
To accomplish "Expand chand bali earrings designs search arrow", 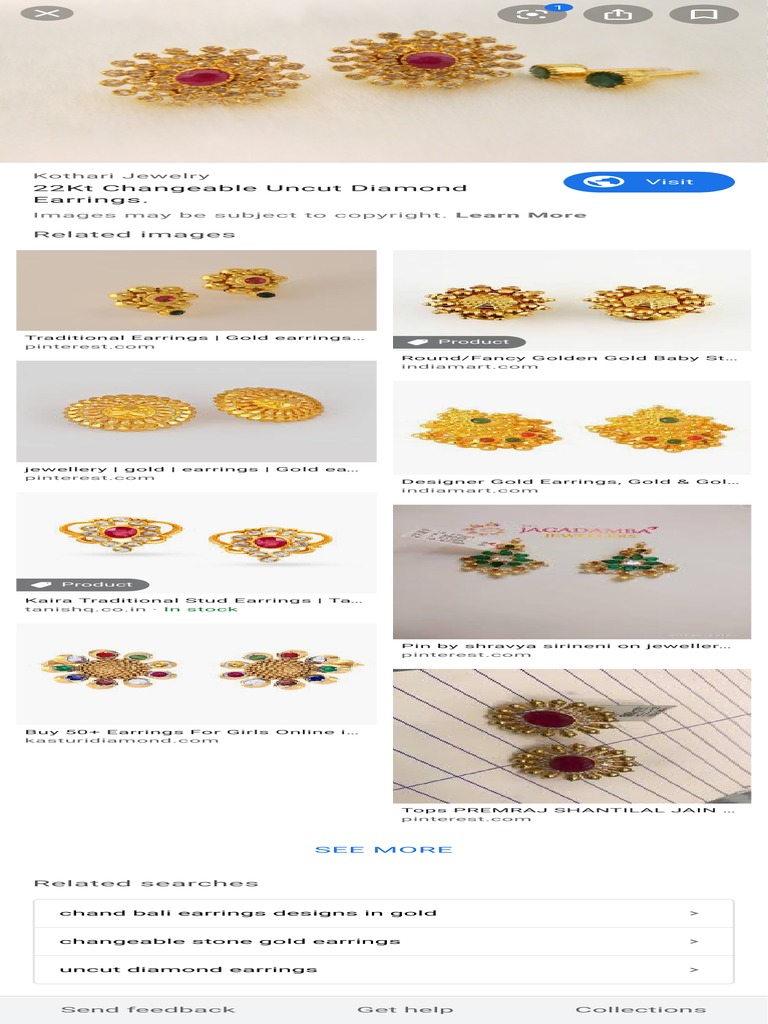I will pyautogui.click(x=694, y=913).
